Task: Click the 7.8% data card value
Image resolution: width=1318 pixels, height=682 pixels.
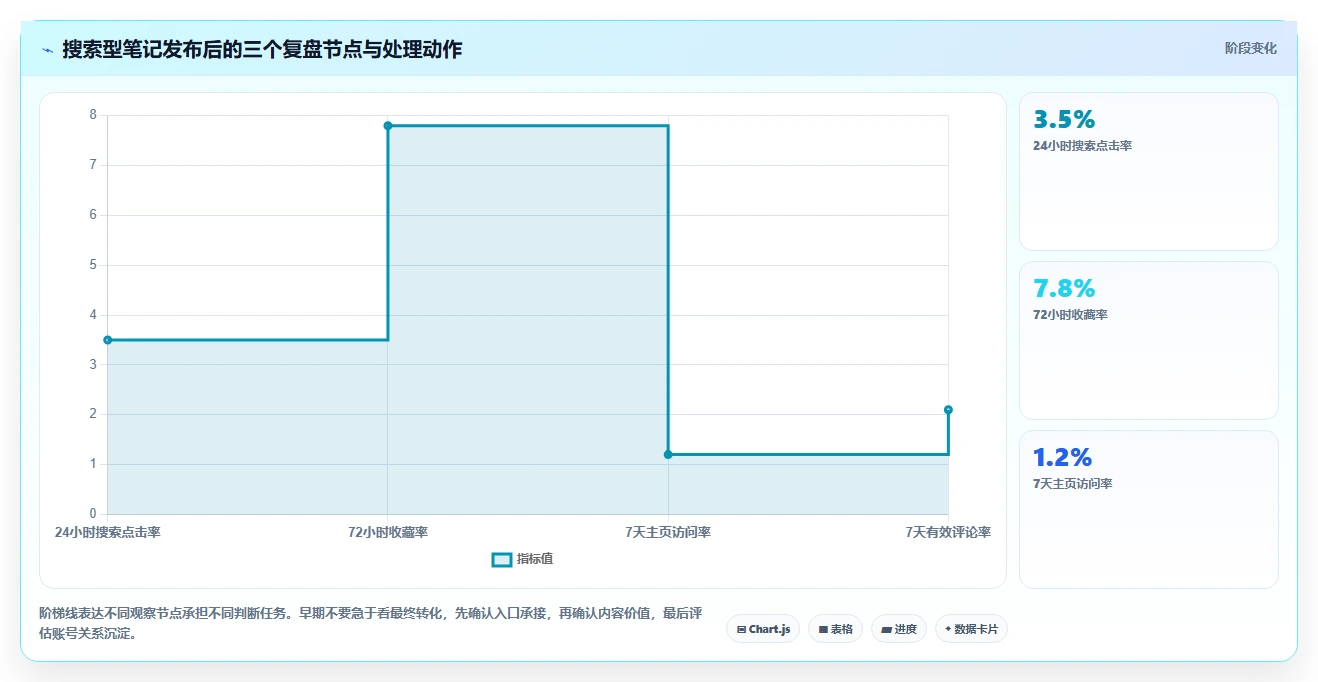Action: [x=1064, y=288]
